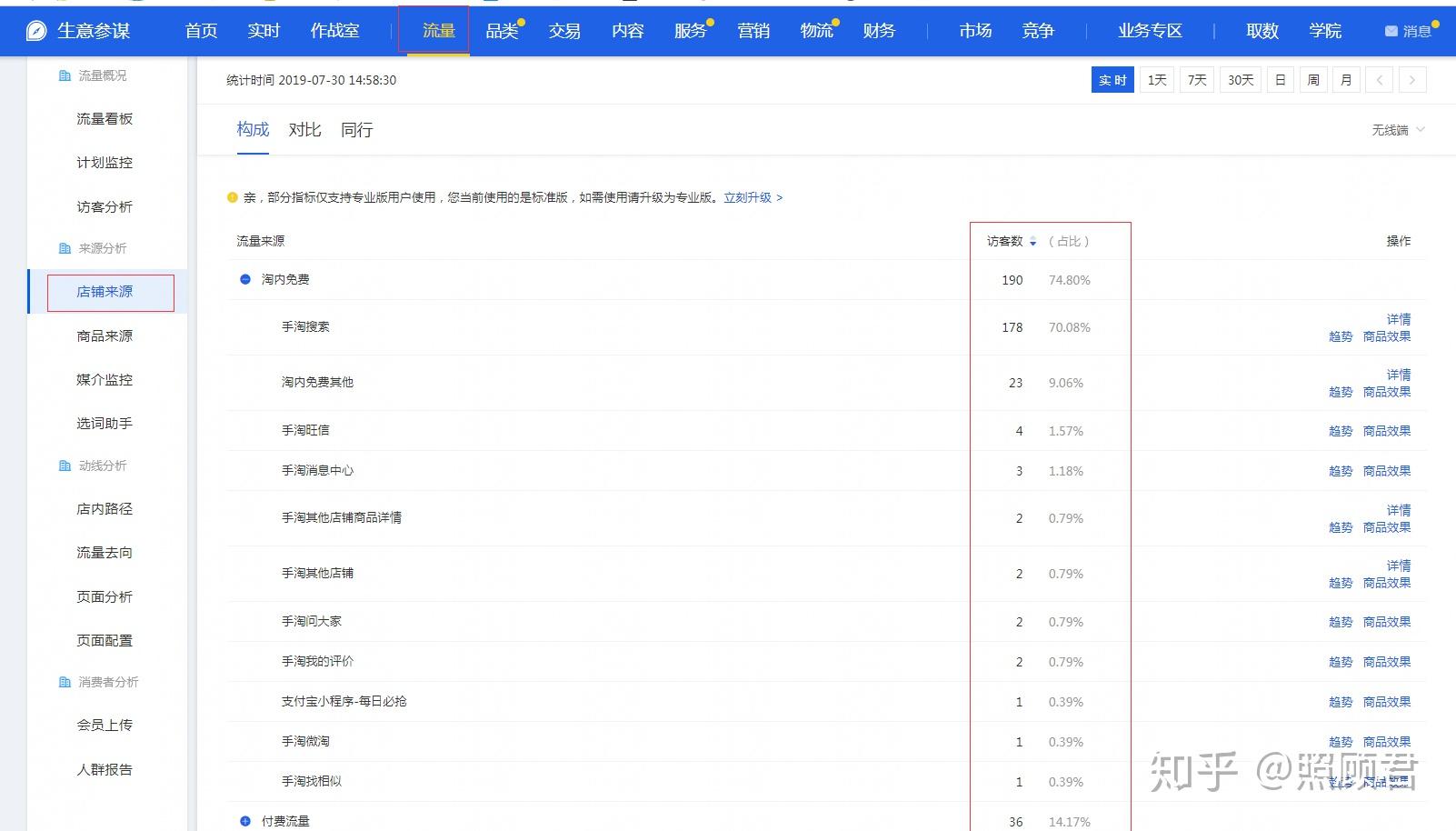Viewport: 1456px width, 831px height.
Task: Open the 业务专区 menu
Action: point(1150,31)
